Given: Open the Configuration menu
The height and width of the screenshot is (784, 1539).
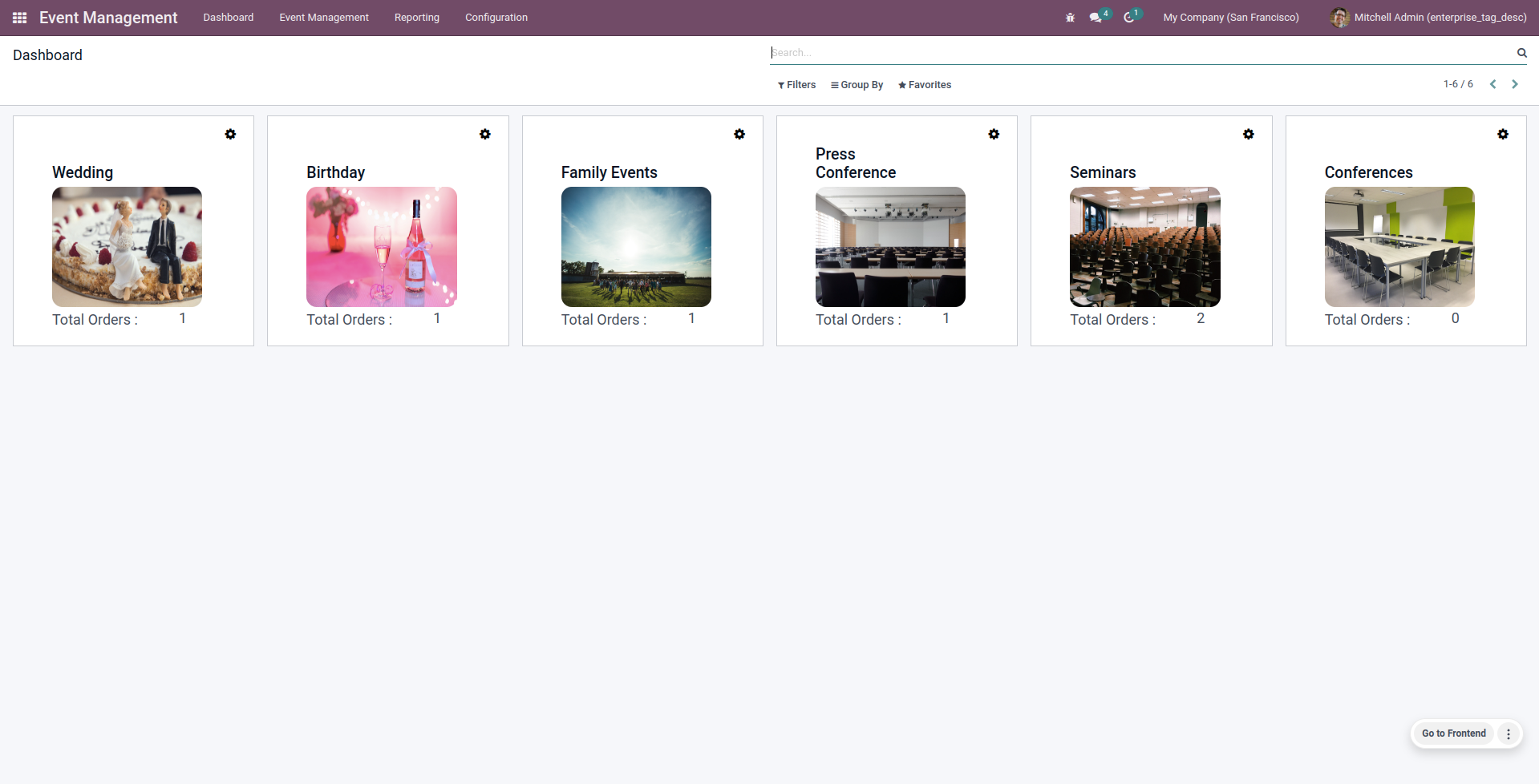Looking at the screenshot, I should pyautogui.click(x=496, y=18).
